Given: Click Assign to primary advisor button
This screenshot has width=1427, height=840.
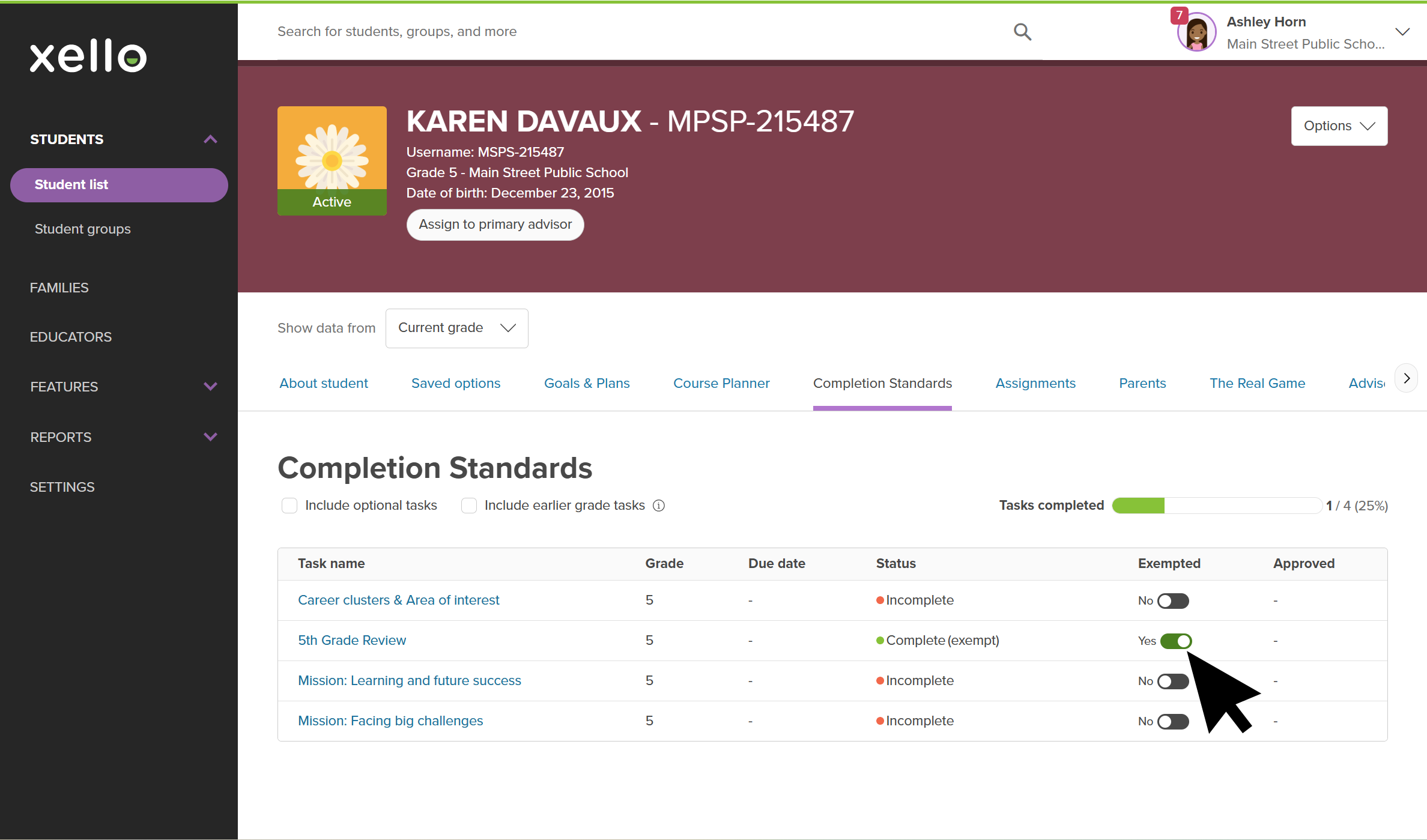Looking at the screenshot, I should (495, 225).
